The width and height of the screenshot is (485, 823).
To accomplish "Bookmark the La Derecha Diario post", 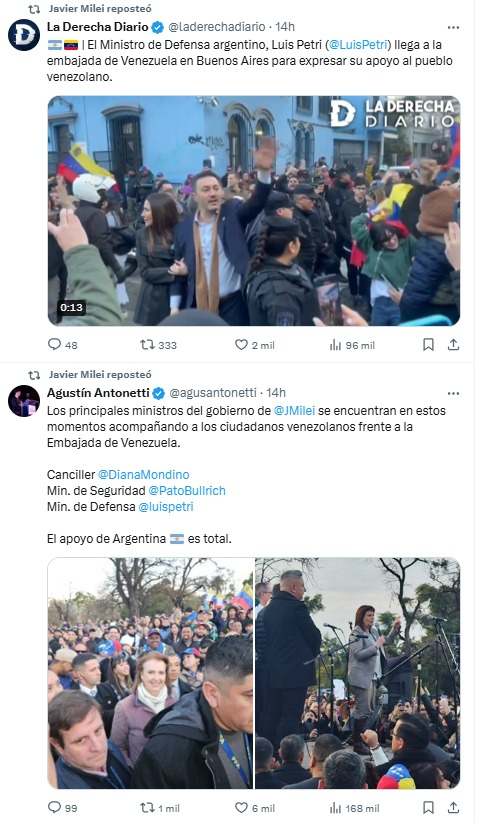I will point(428,345).
